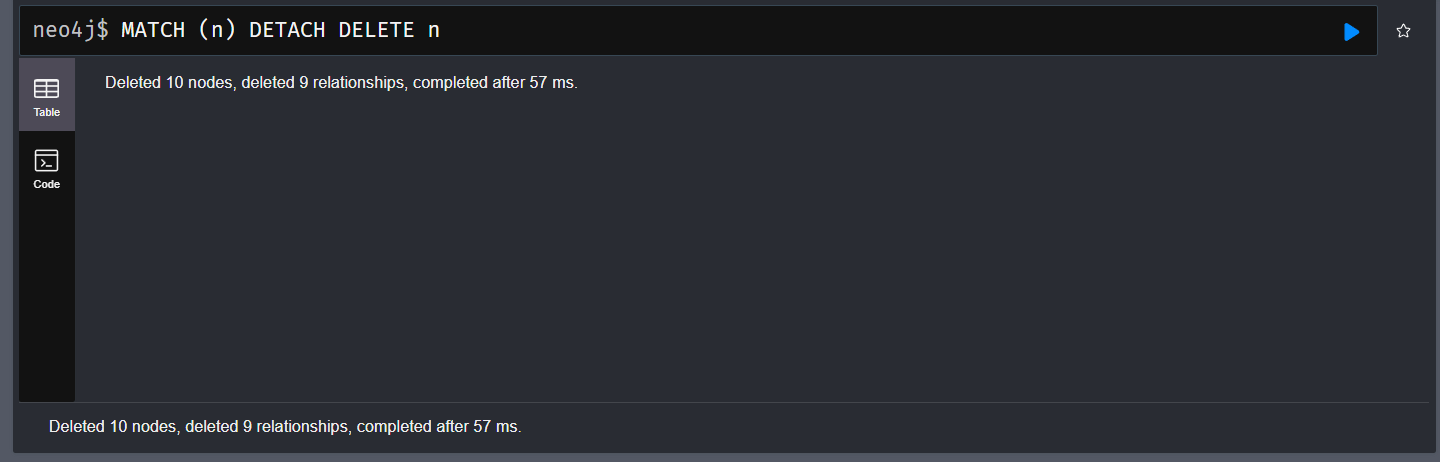The height and width of the screenshot is (462, 1440).
Task: Place cursor on MATCH keyword in editor
Action: (x=153, y=30)
